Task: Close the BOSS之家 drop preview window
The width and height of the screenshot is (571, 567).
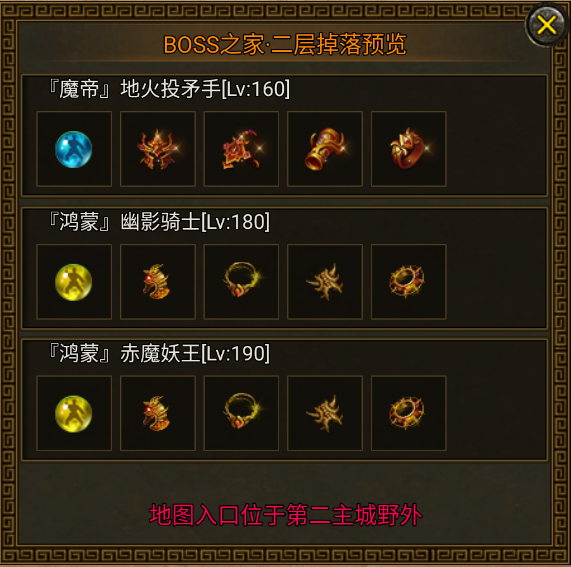Action: pos(546,25)
